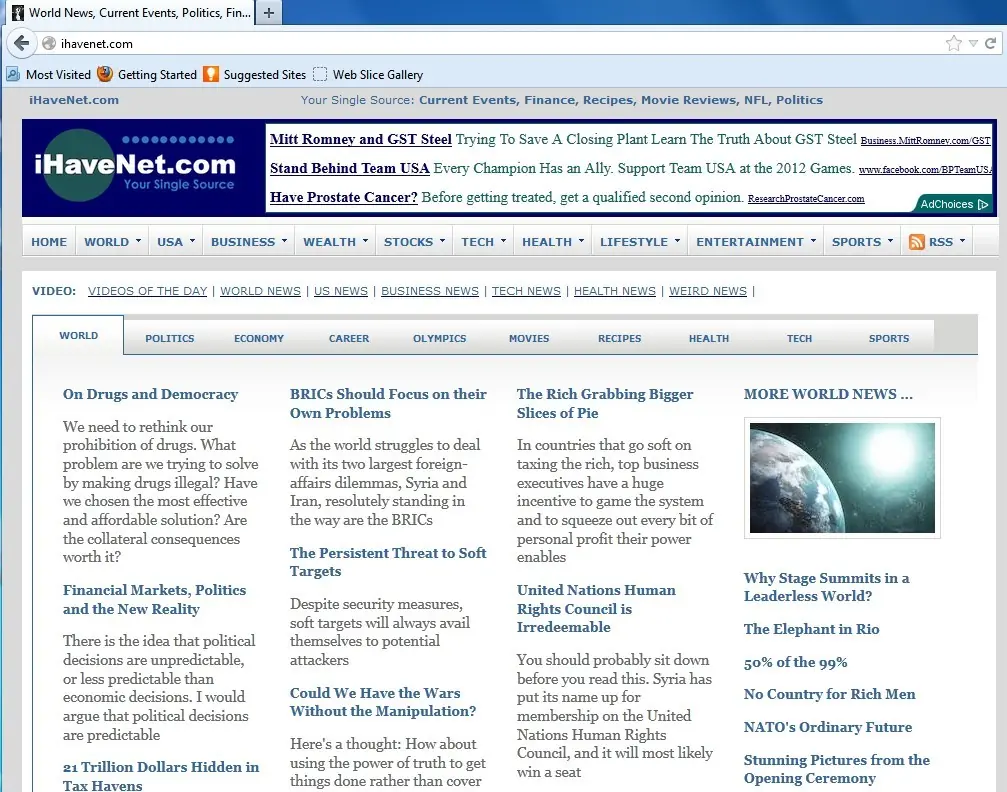Open United Nations Human Rights Council article

pyautogui.click(x=596, y=608)
